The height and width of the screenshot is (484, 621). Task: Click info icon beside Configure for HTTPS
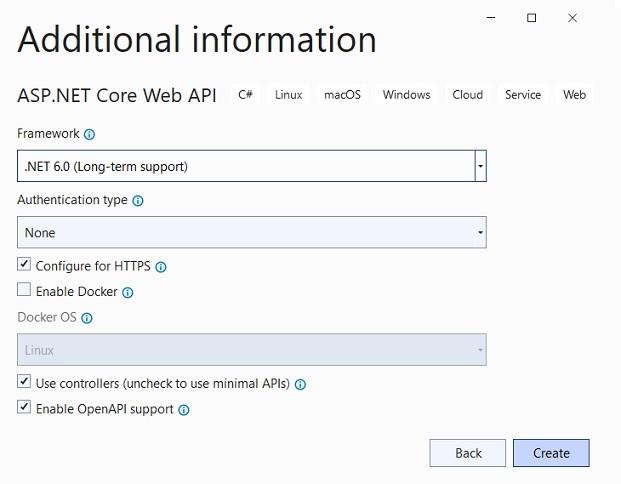[x=161, y=267]
